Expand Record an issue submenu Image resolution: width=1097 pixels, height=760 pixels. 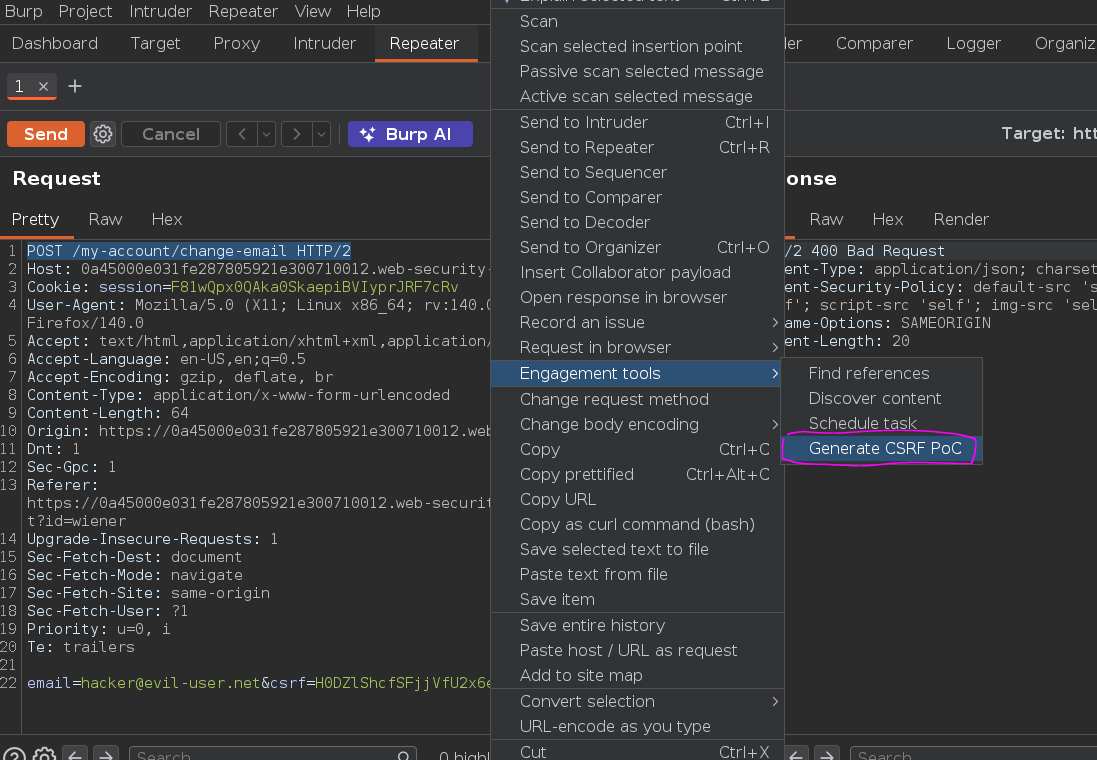pyautogui.click(x=637, y=323)
